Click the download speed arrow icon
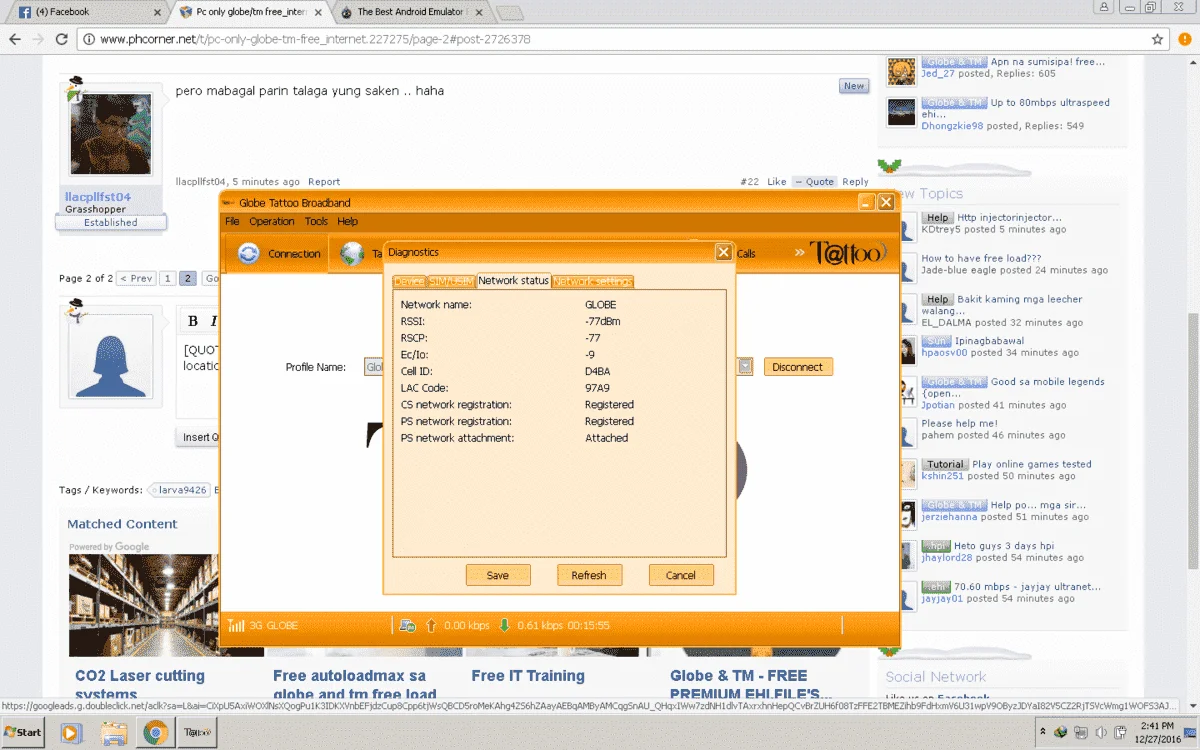This screenshot has width=1200, height=750. 505,625
